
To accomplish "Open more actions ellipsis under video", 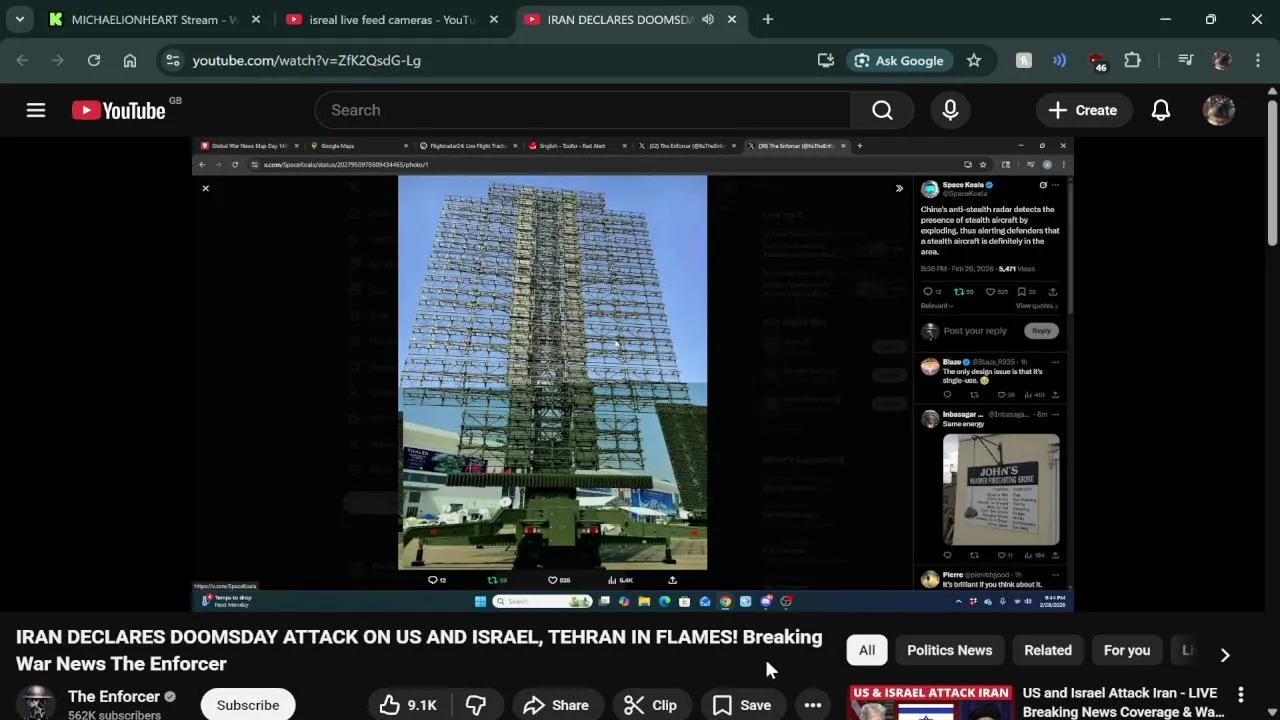I will click(813, 705).
